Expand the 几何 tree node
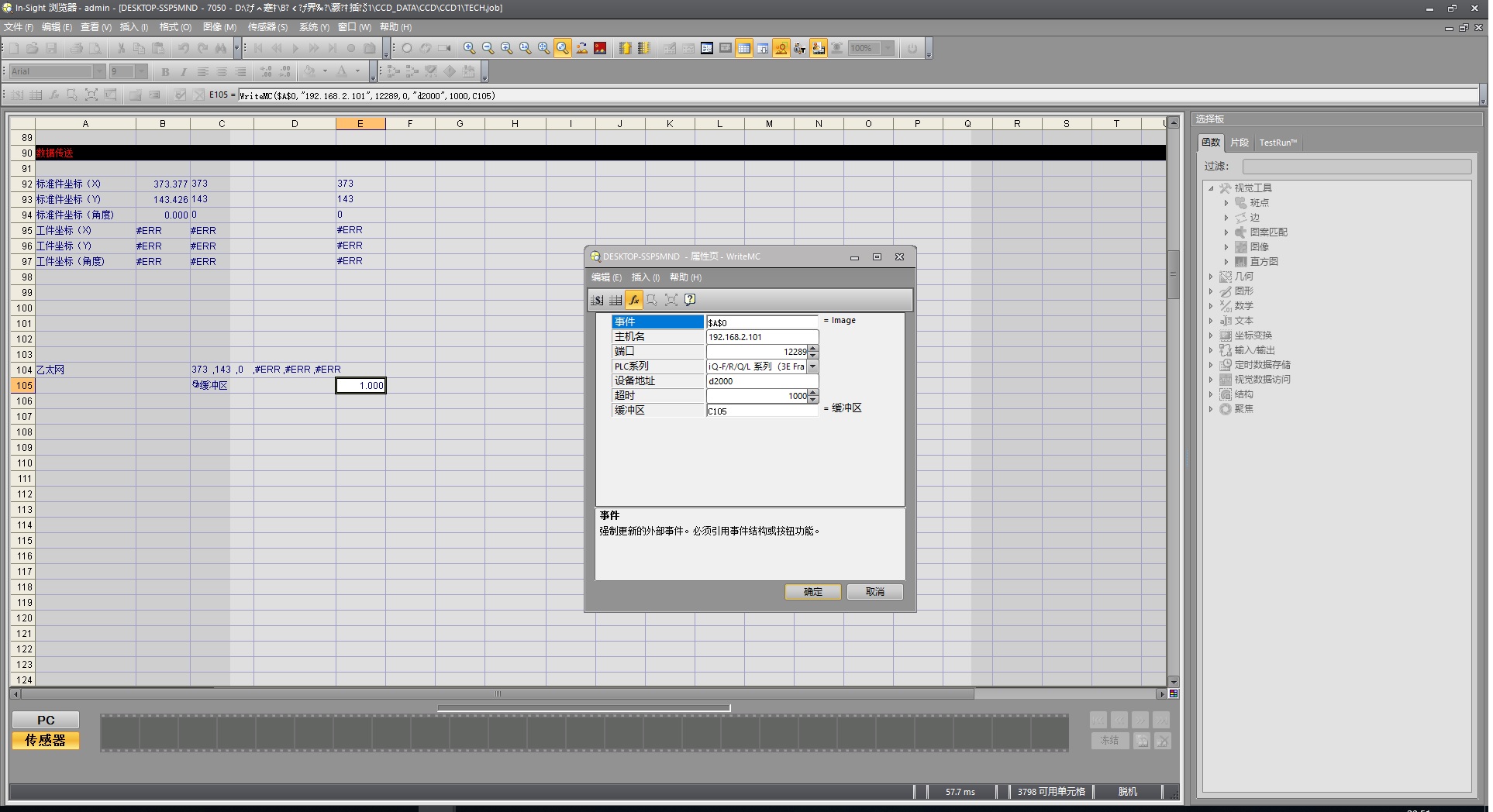The height and width of the screenshot is (812, 1493). point(1211,277)
